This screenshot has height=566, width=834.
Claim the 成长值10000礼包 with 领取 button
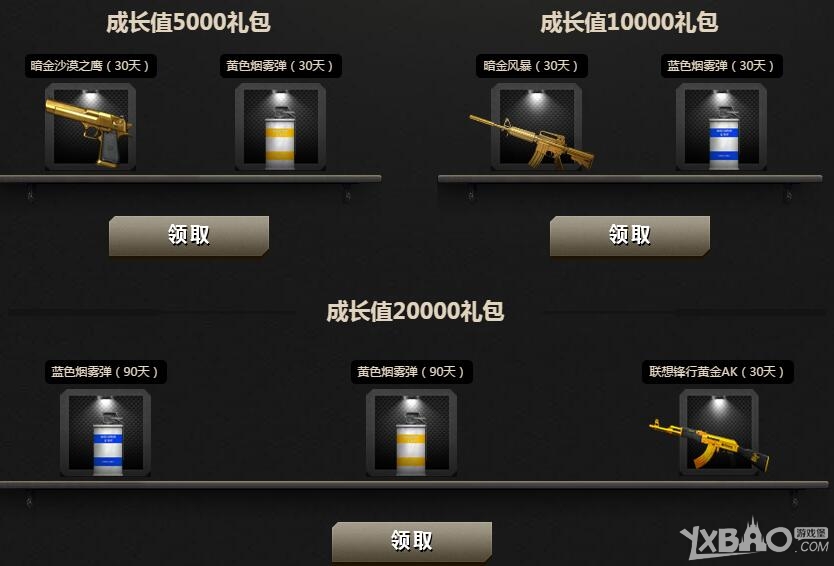630,236
